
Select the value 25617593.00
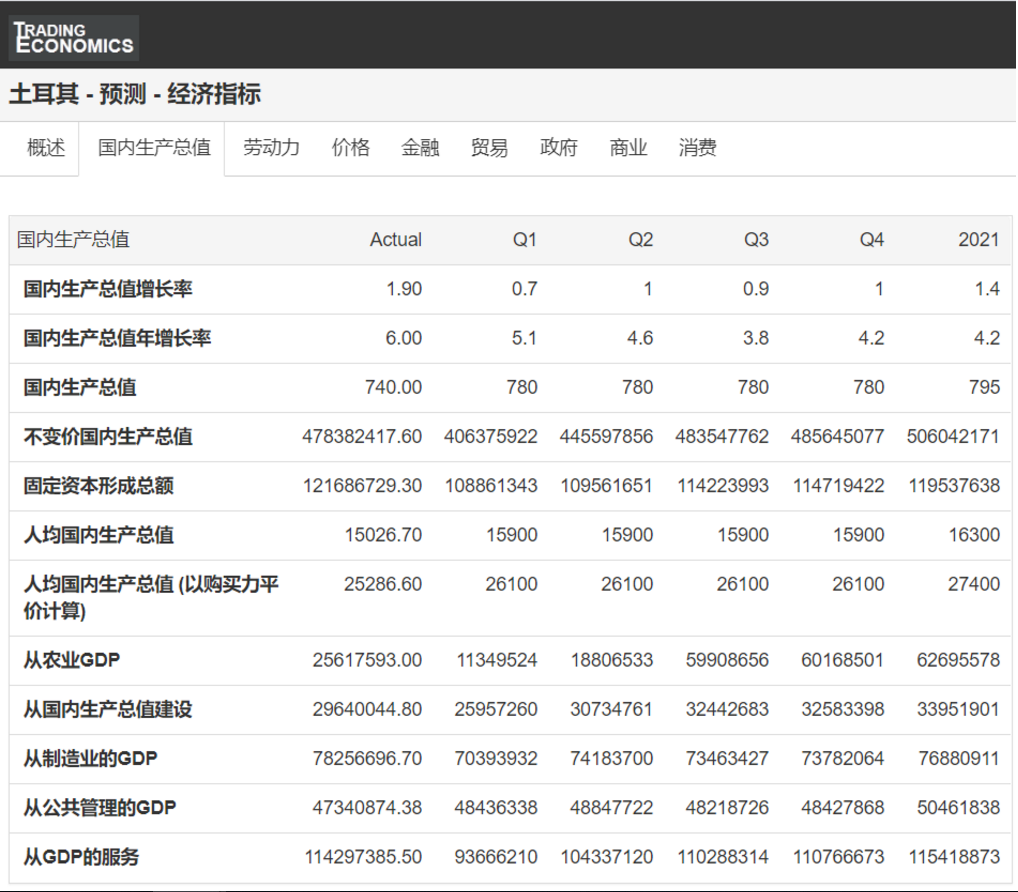click(367, 660)
